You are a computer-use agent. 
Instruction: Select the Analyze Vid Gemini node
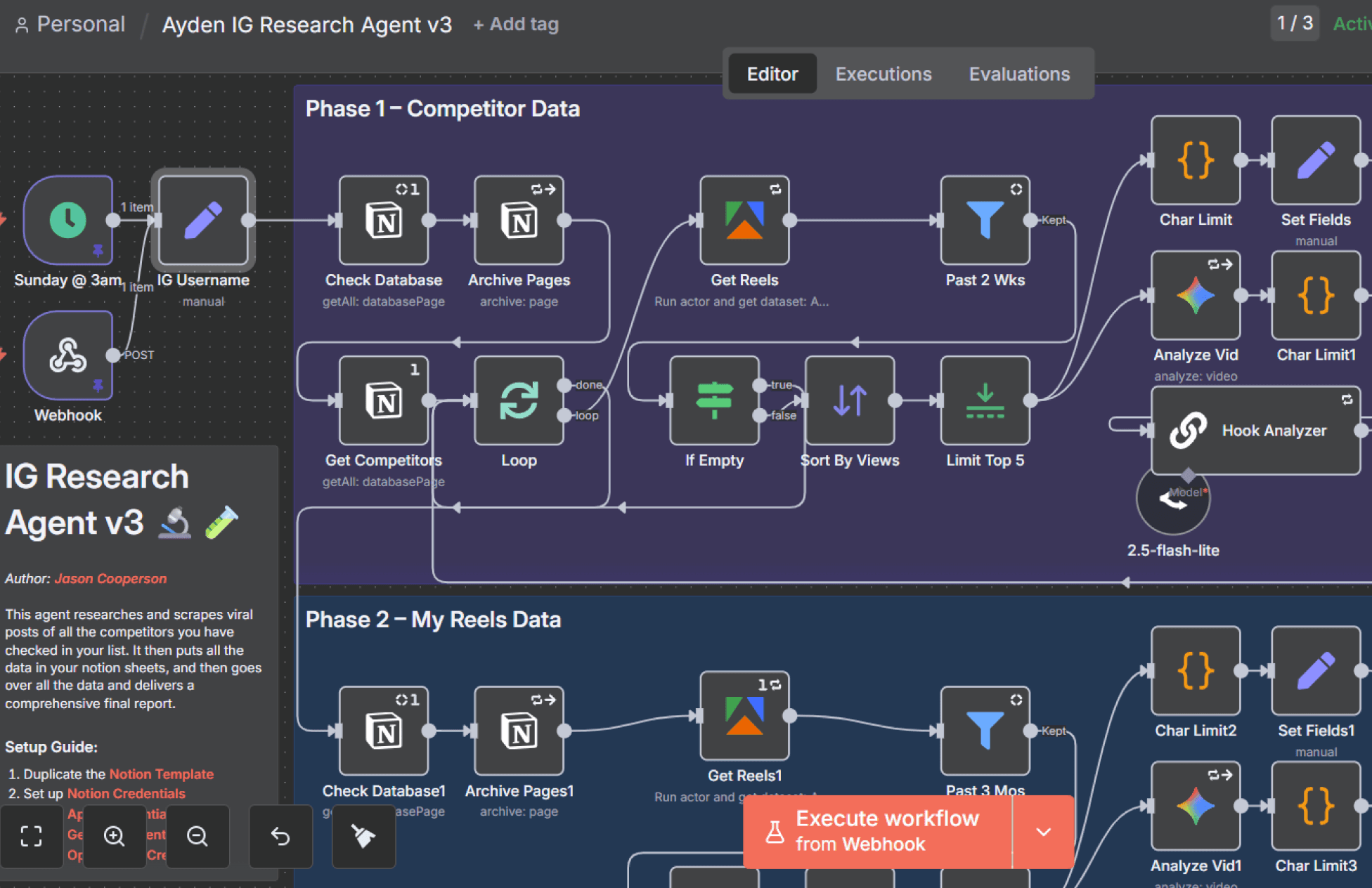[x=1195, y=295]
